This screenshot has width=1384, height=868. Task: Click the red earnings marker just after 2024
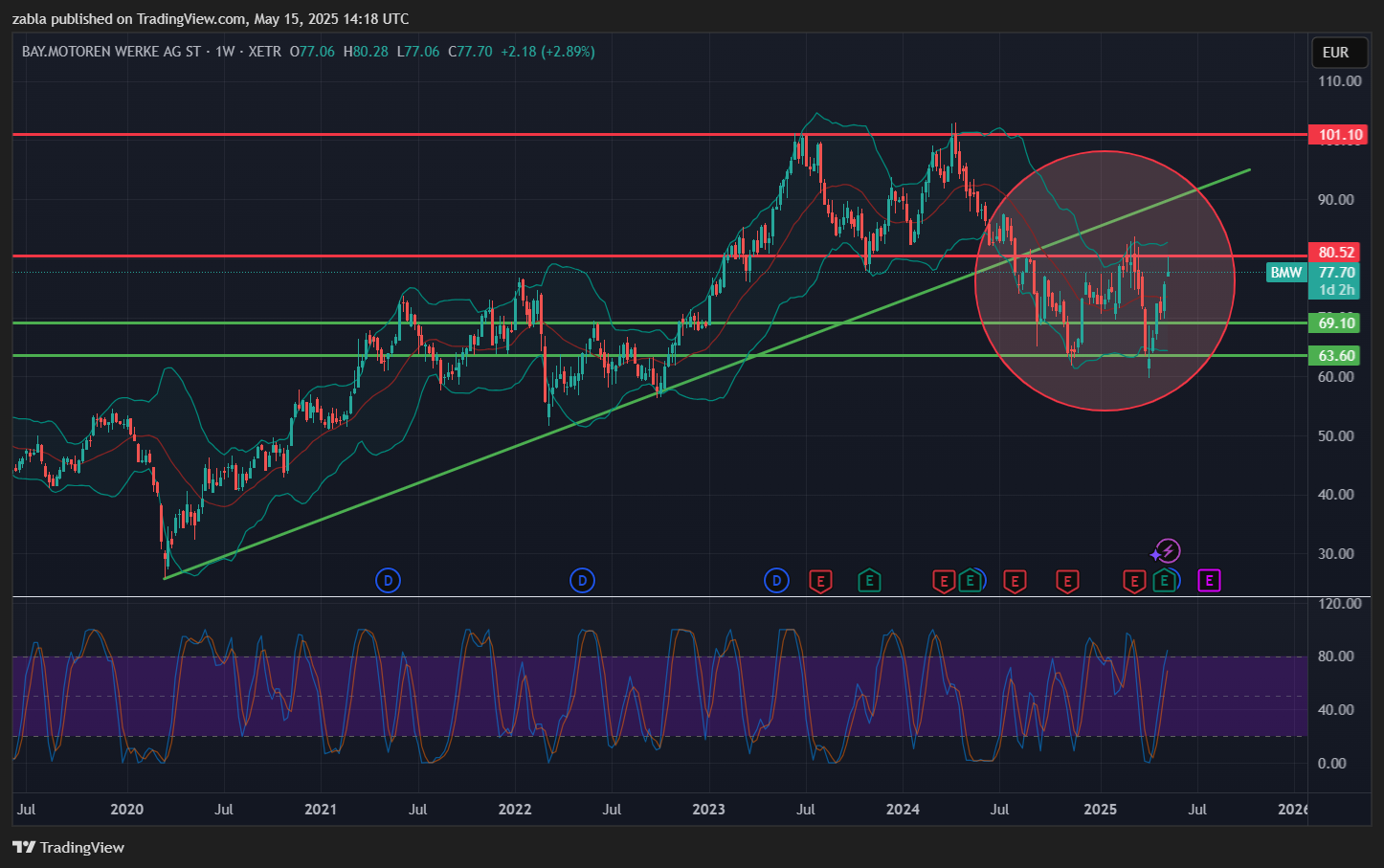pyautogui.click(x=944, y=580)
